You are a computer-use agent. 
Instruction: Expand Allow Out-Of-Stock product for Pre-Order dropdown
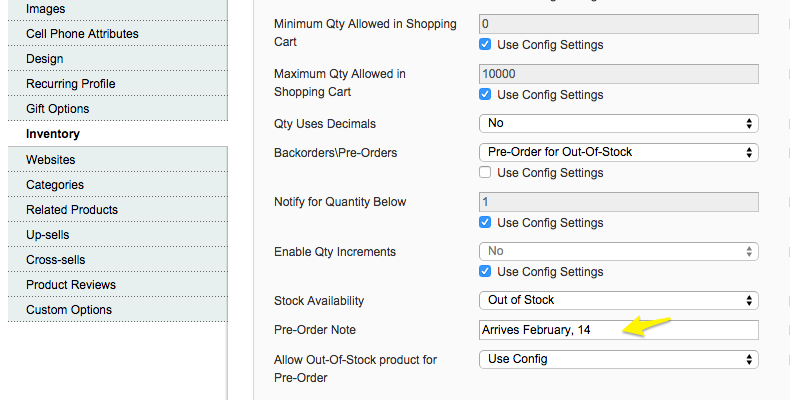pos(619,359)
